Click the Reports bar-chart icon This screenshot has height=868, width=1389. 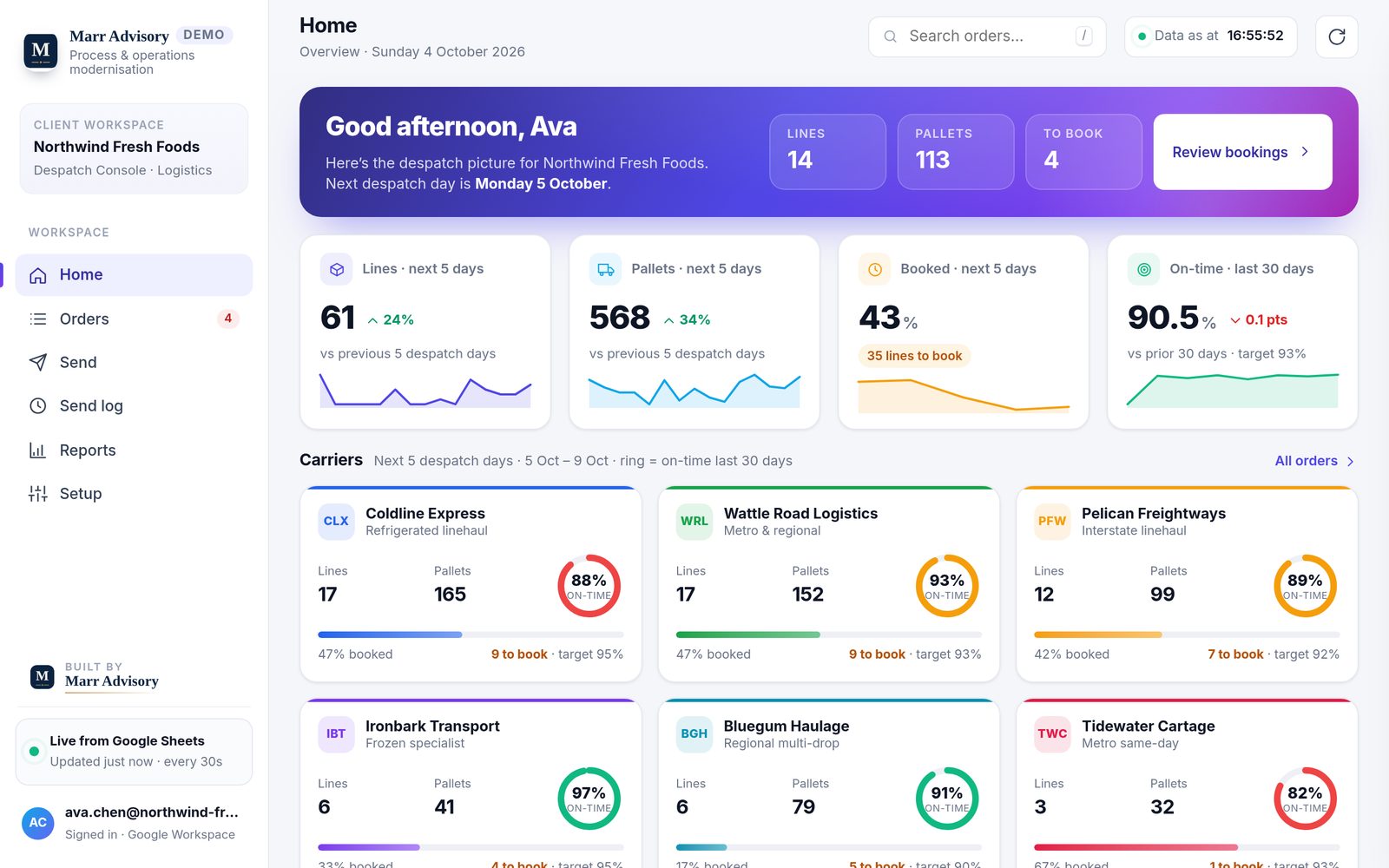coord(38,450)
